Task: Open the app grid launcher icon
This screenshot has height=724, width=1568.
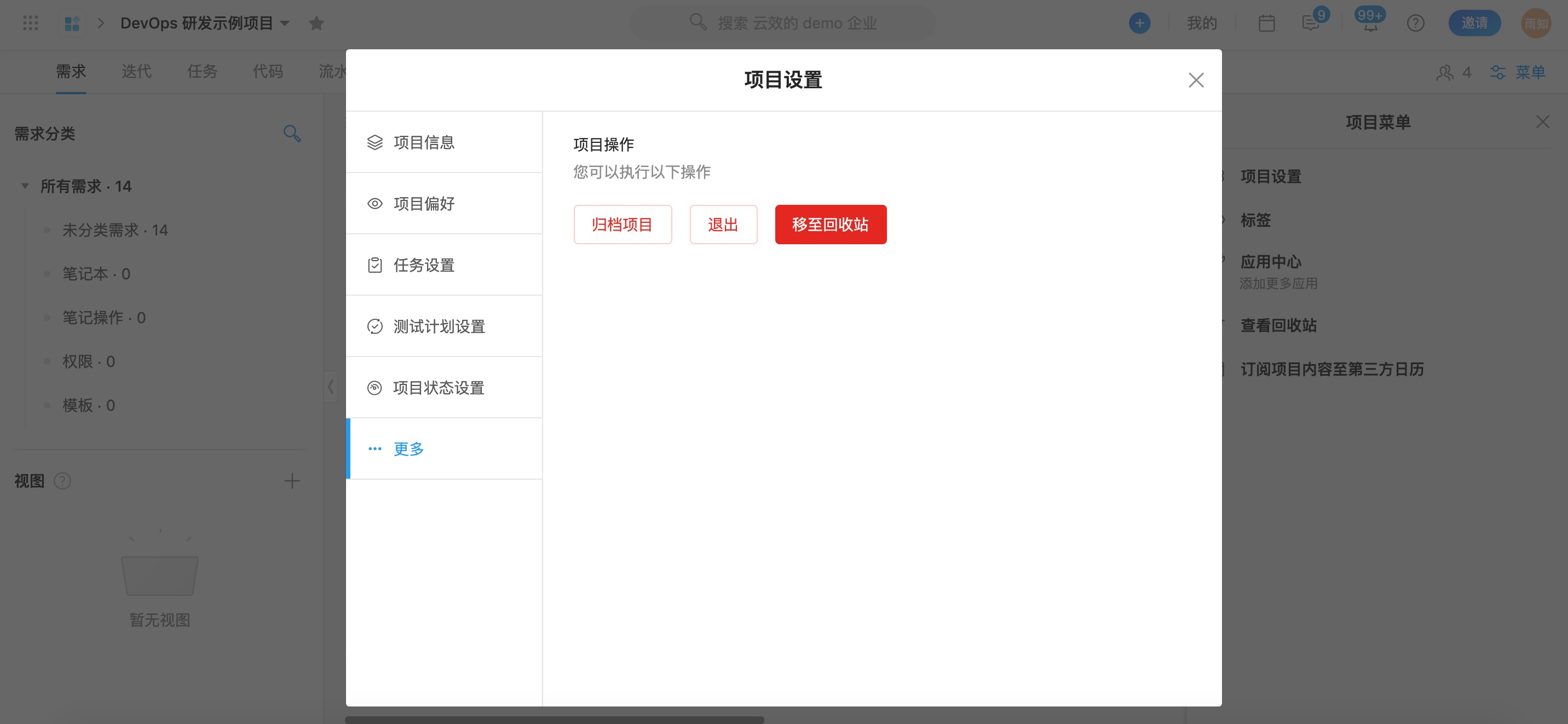Action: 31,23
